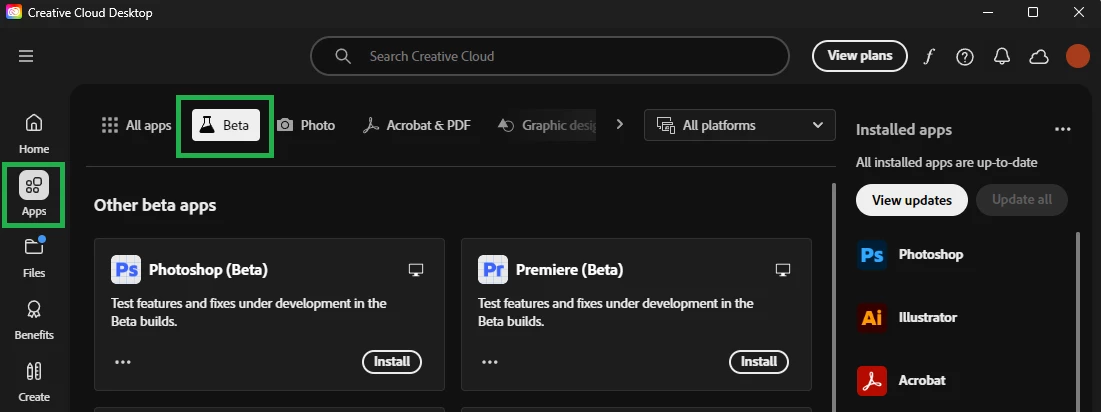Open the Create sidebar section

click(34, 382)
